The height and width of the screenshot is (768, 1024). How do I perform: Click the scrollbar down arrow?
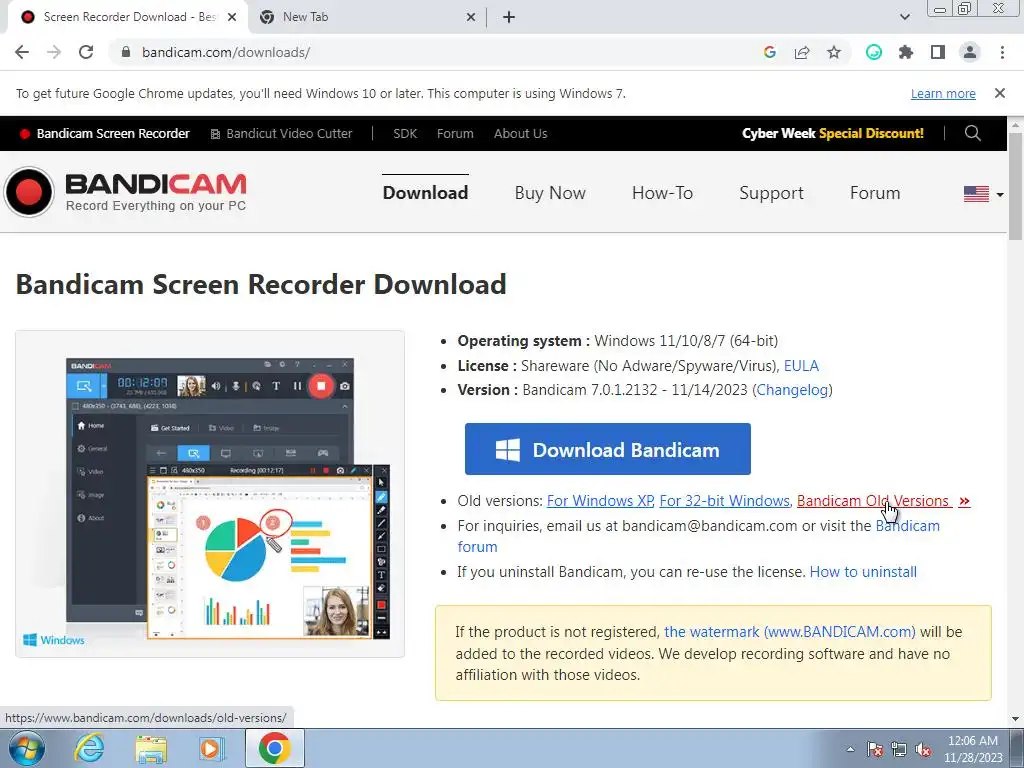(x=1016, y=719)
